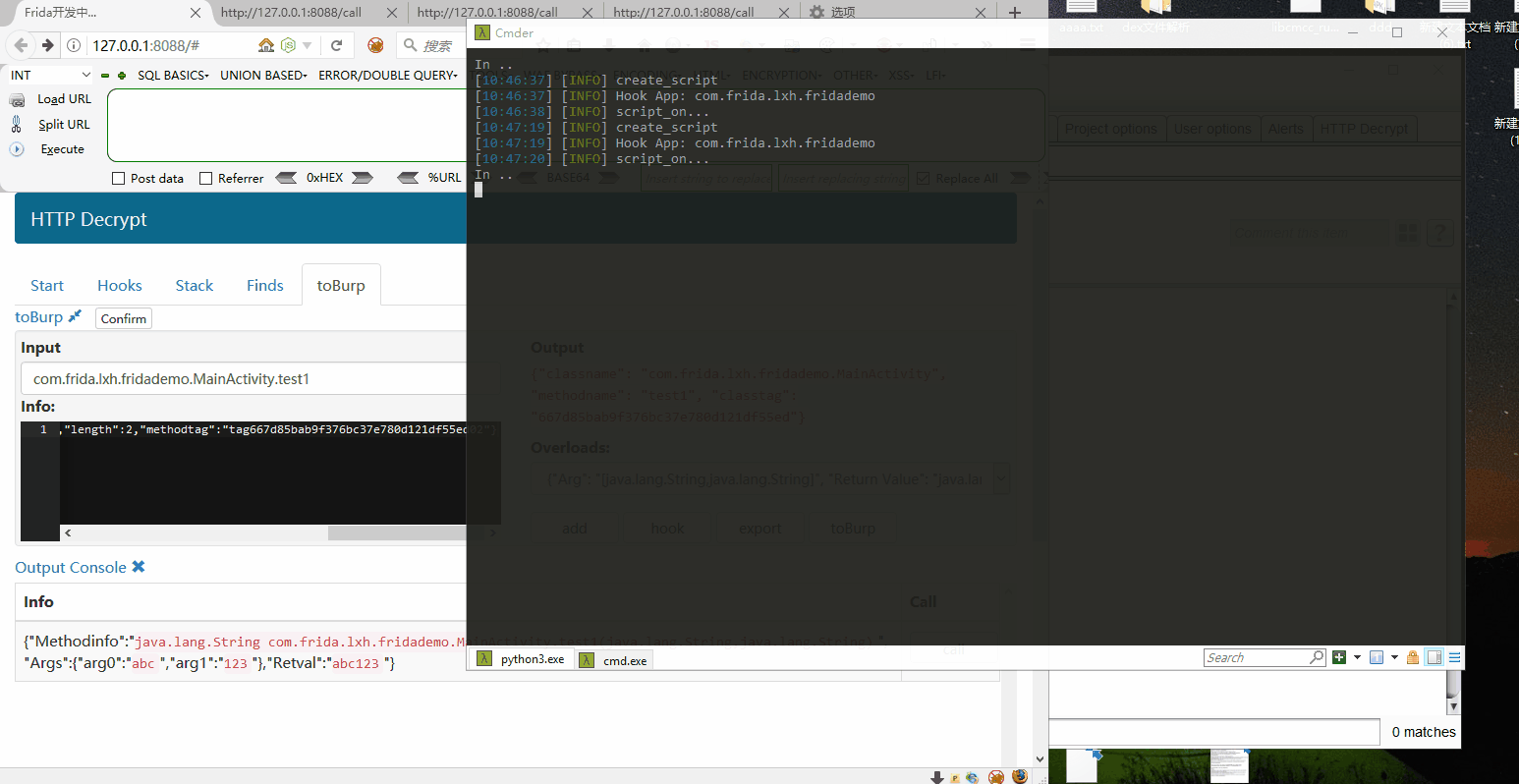Select the toBurp tab
Image resolution: width=1519 pixels, height=784 pixels.
(x=341, y=285)
